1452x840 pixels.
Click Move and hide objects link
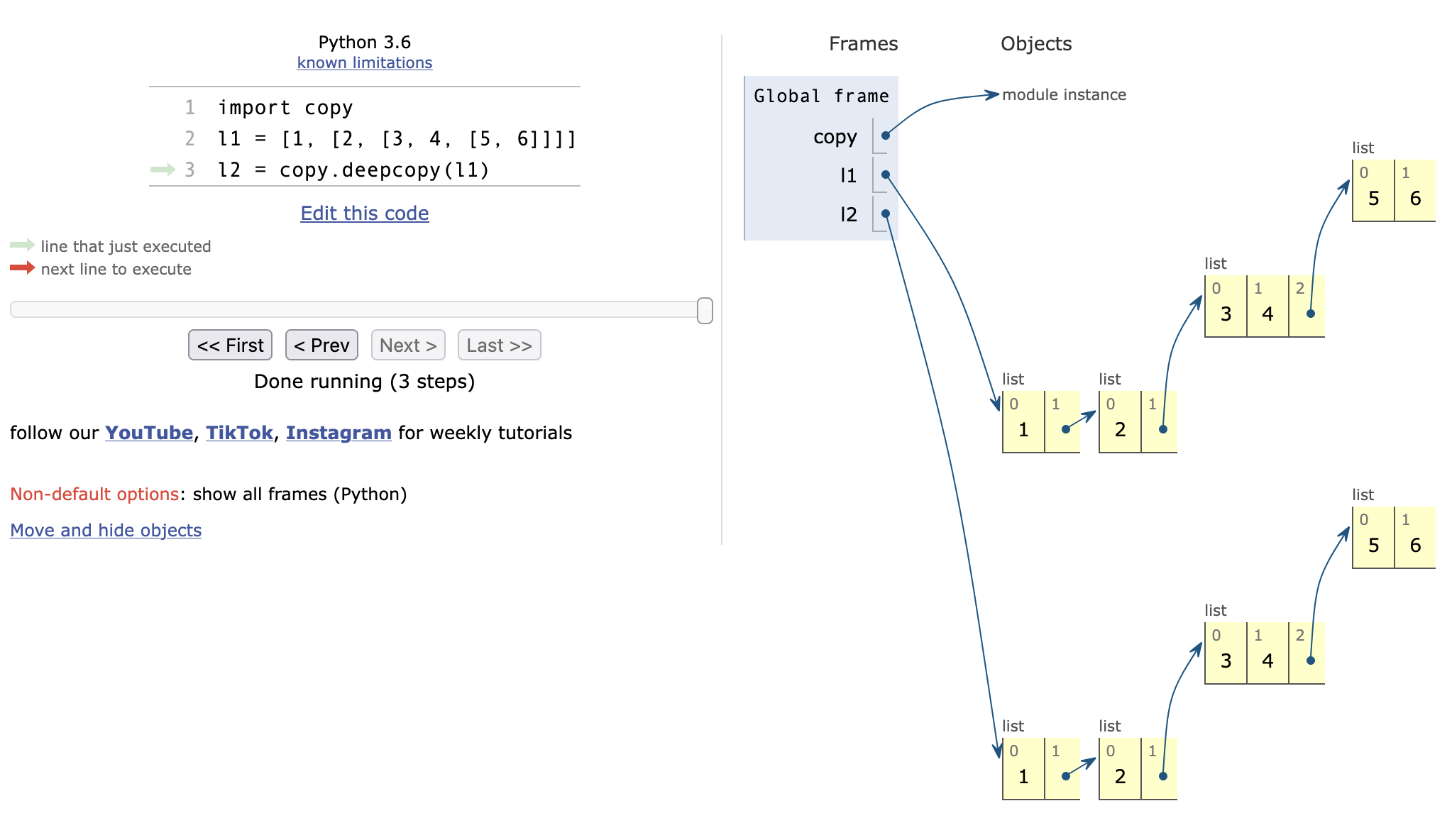coord(106,530)
